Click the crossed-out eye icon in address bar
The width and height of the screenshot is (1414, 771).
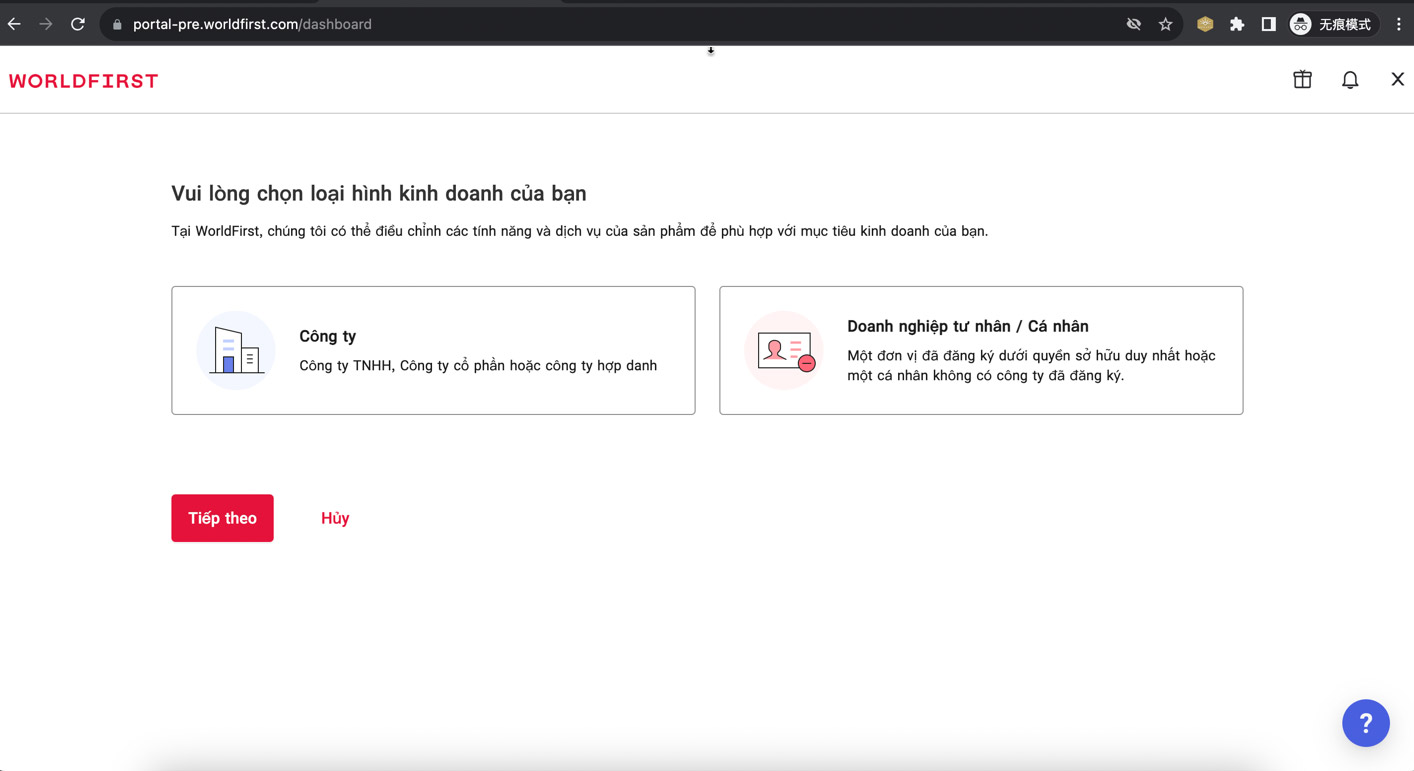1134,24
